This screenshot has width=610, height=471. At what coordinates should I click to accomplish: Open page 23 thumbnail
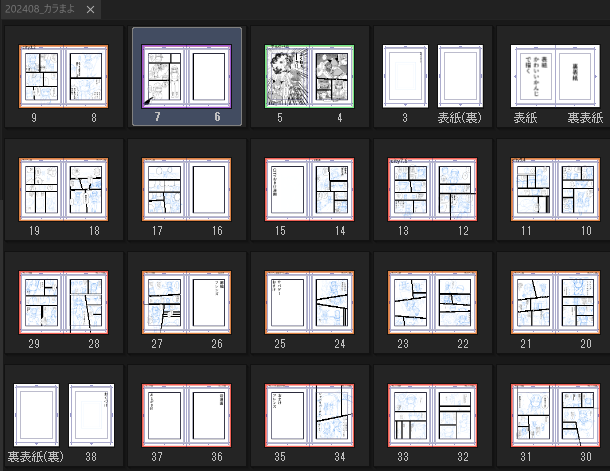tap(410, 303)
